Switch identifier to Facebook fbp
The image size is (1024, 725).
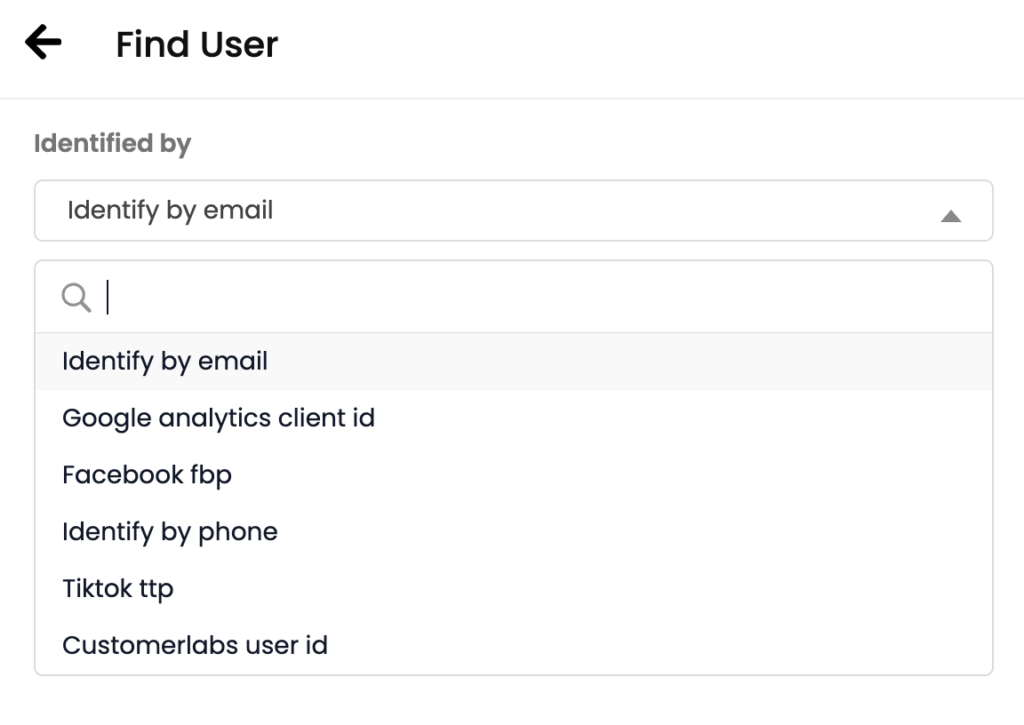point(147,475)
